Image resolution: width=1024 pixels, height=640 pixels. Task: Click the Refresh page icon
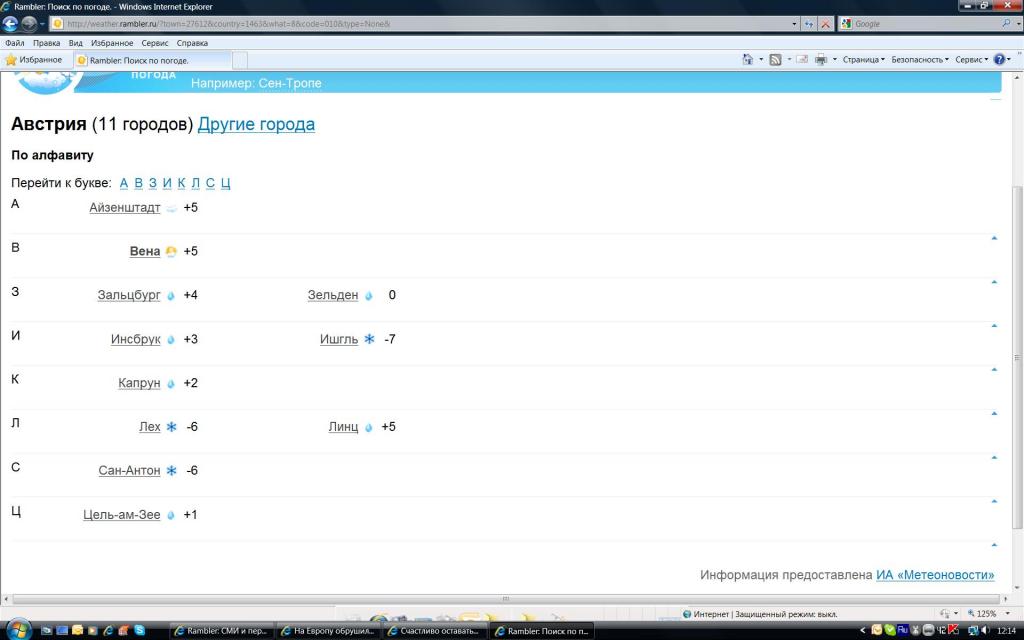click(x=809, y=24)
